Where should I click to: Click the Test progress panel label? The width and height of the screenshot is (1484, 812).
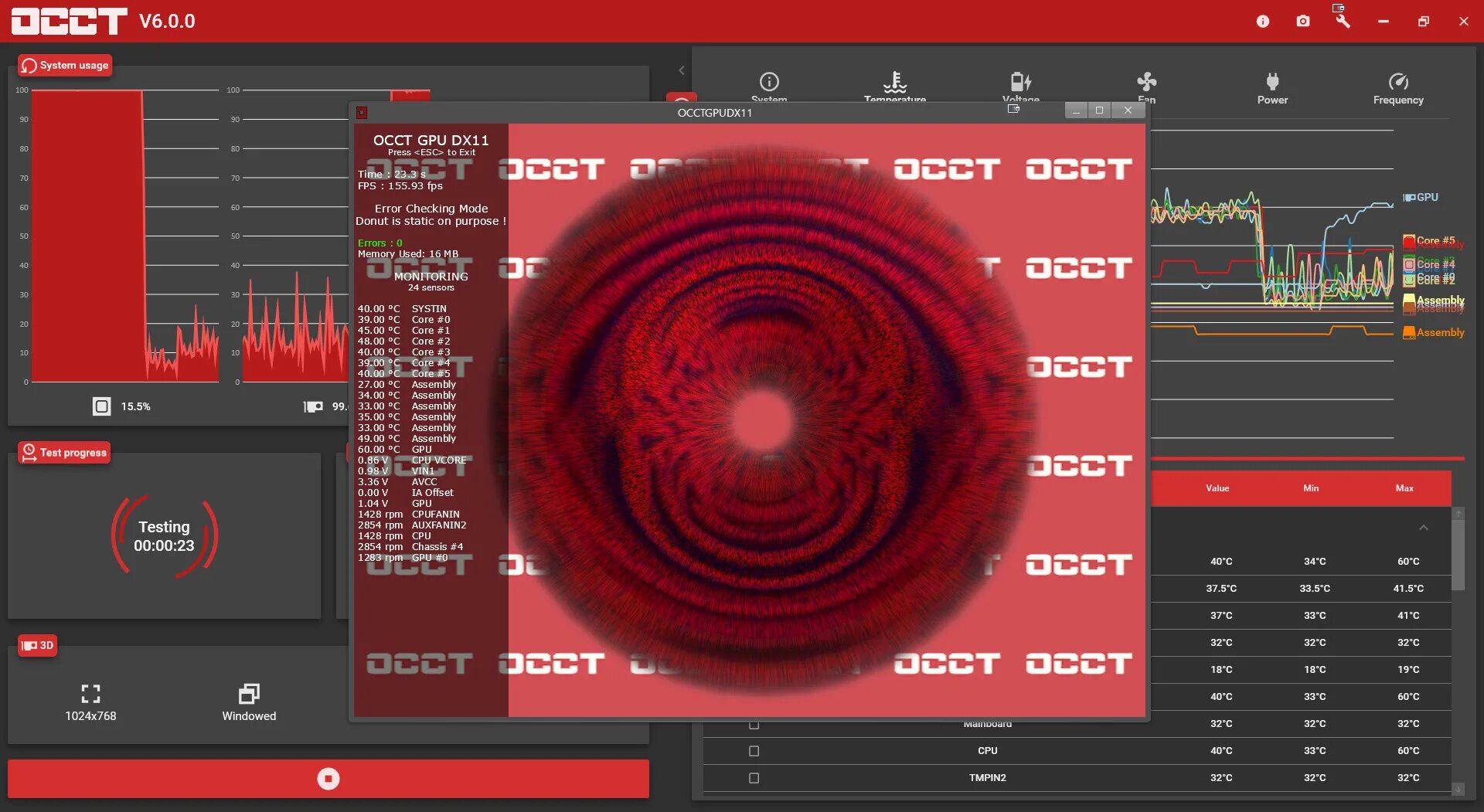point(64,453)
